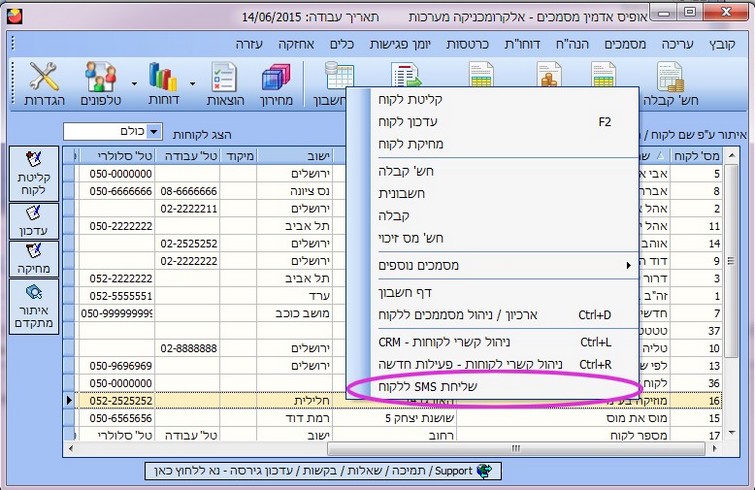Click the vertical scrollbar down arrow
The height and width of the screenshot is (490, 755).
[731, 433]
